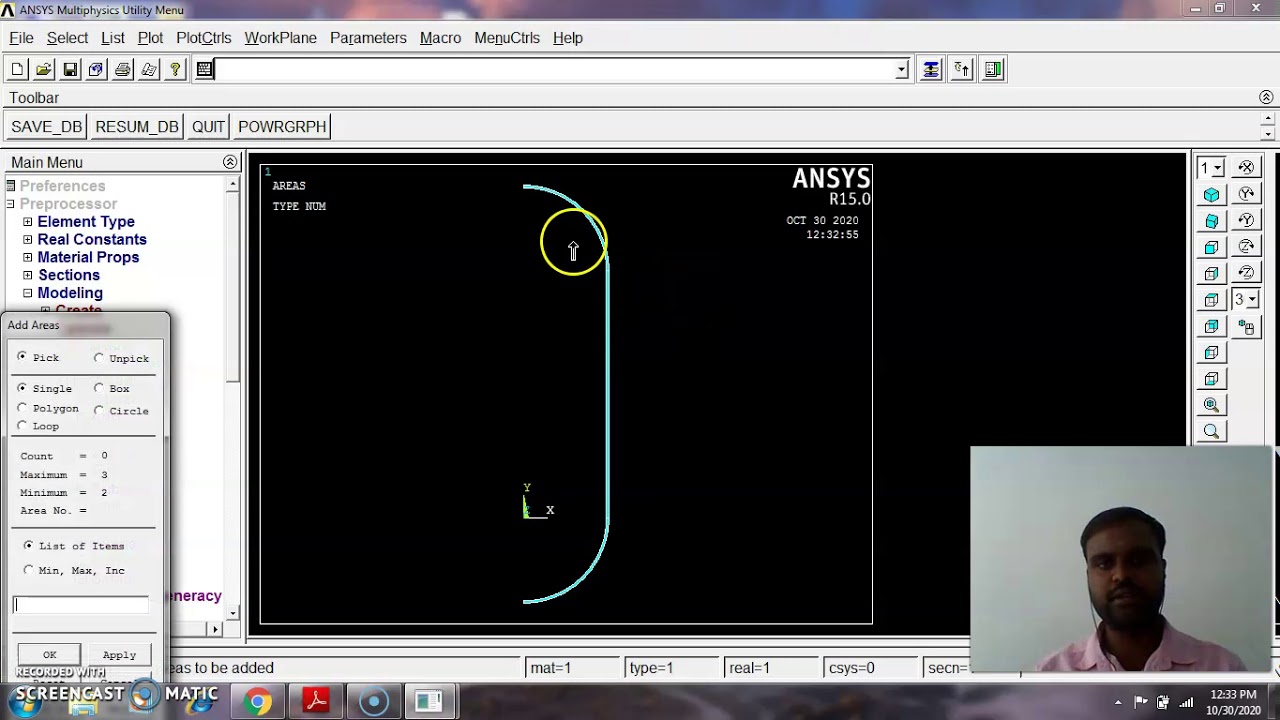This screenshot has width=1280, height=720.
Task: Switch to Front View cube icon
Action: tap(1212, 247)
